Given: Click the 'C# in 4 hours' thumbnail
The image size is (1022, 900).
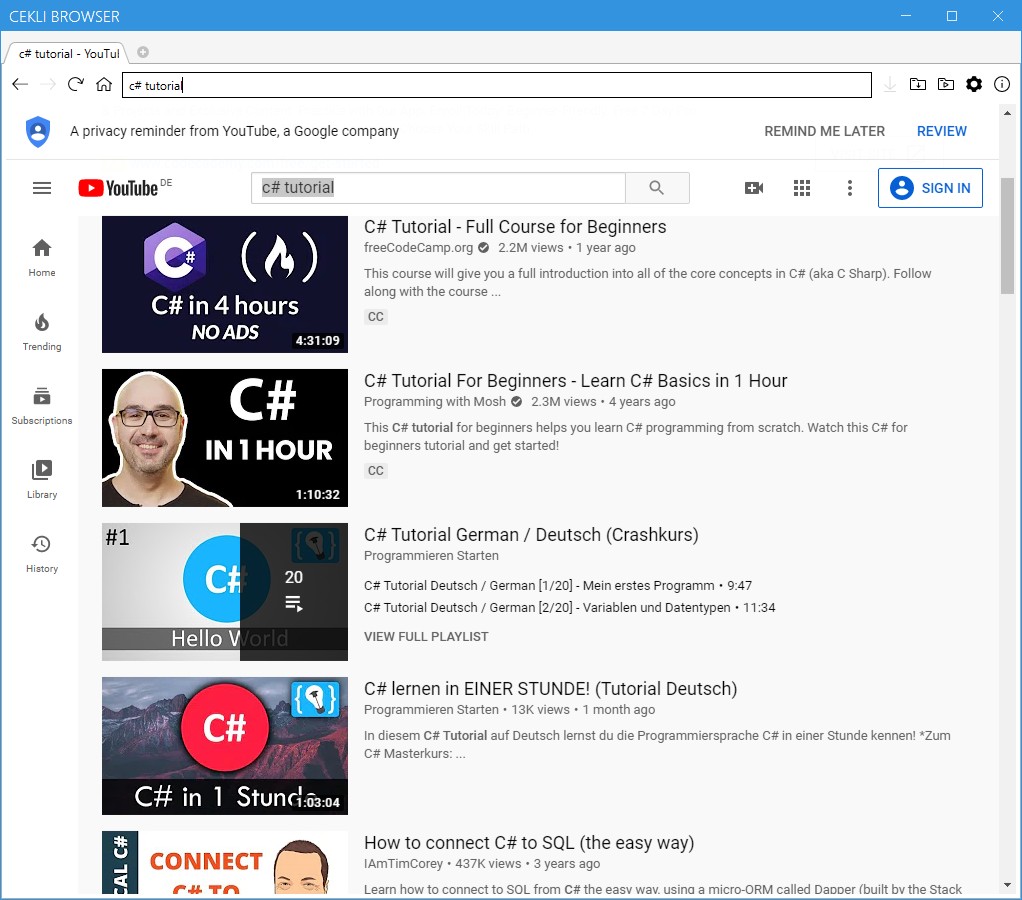Looking at the screenshot, I should pos(225,284).
